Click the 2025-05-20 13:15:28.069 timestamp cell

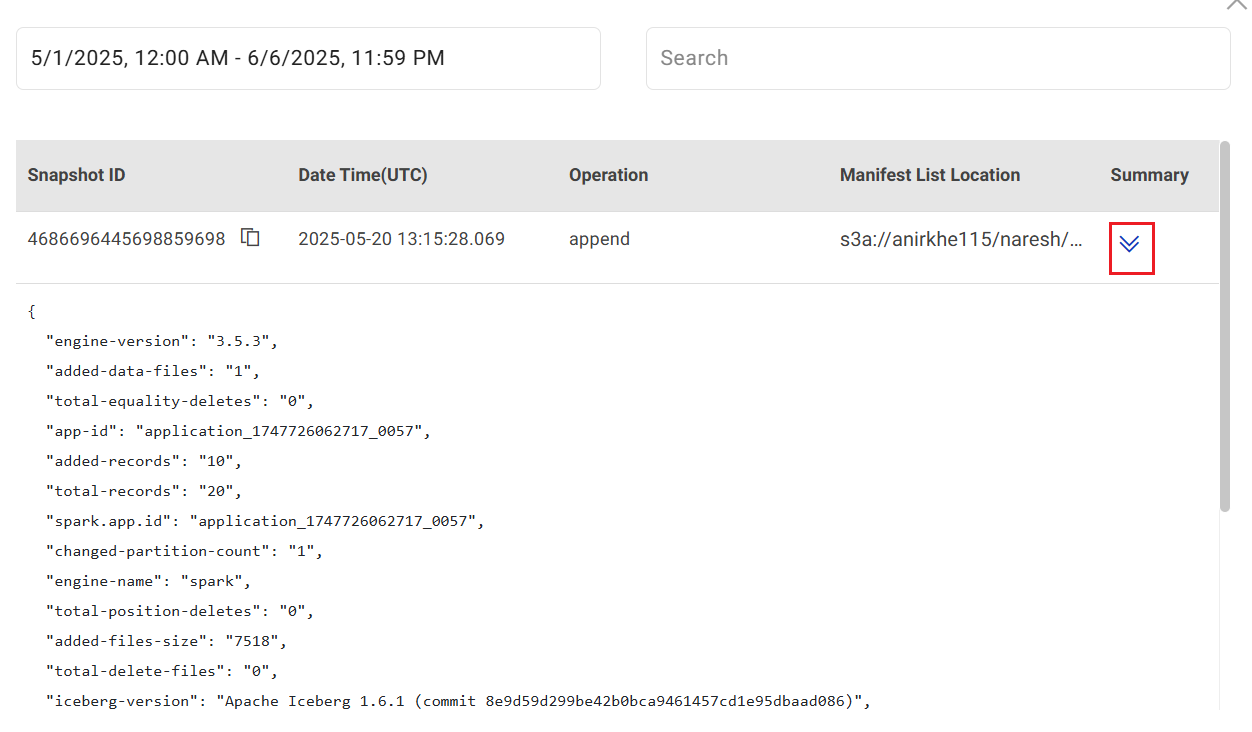tap(401, 239)
